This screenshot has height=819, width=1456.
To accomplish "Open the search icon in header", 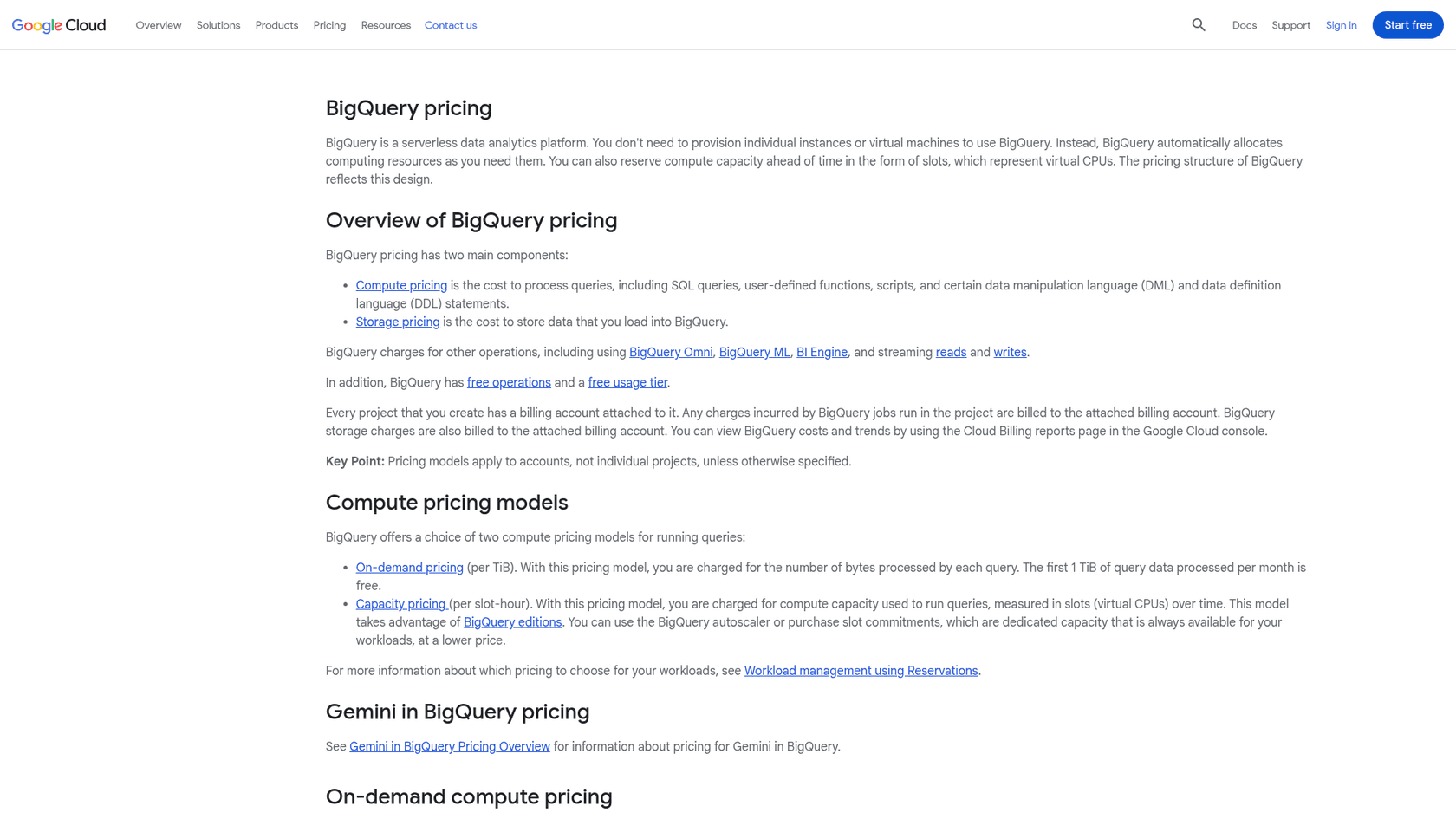I will pyautogui.click(x=1199, y=25).
